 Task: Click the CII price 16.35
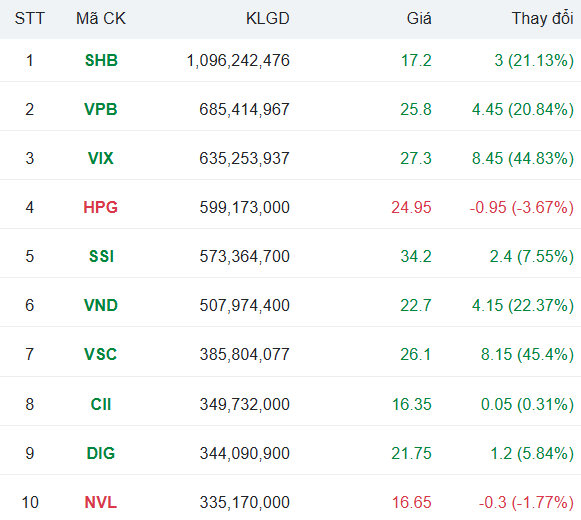point(412,404)
